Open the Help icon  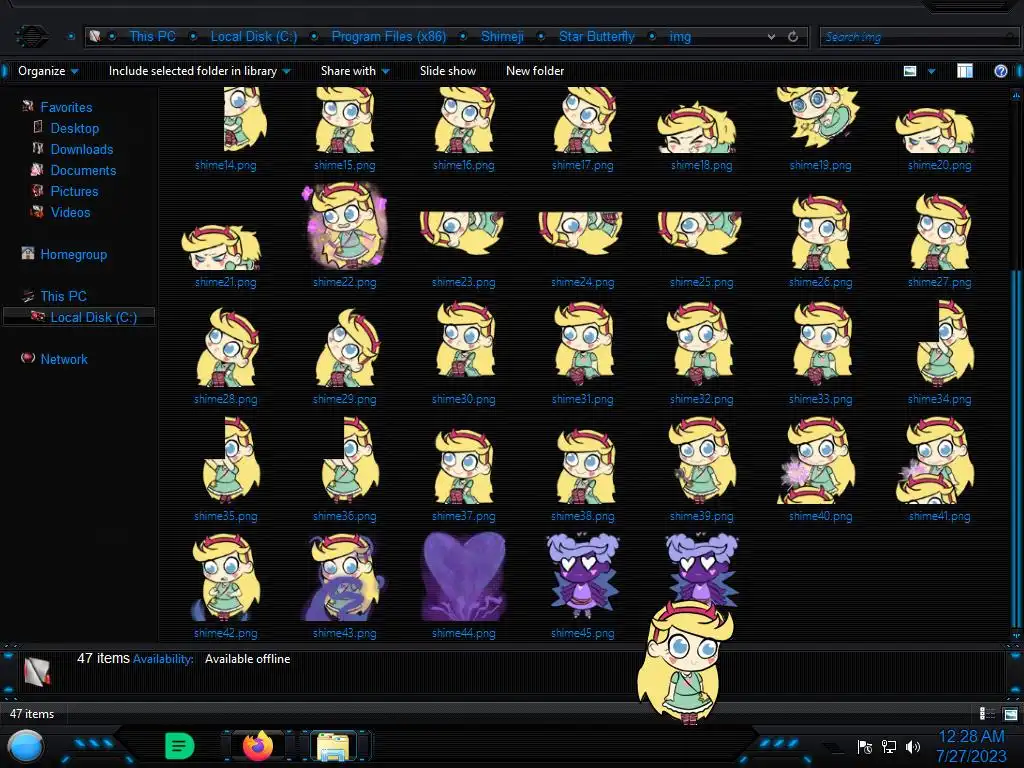click(1000, 71)
